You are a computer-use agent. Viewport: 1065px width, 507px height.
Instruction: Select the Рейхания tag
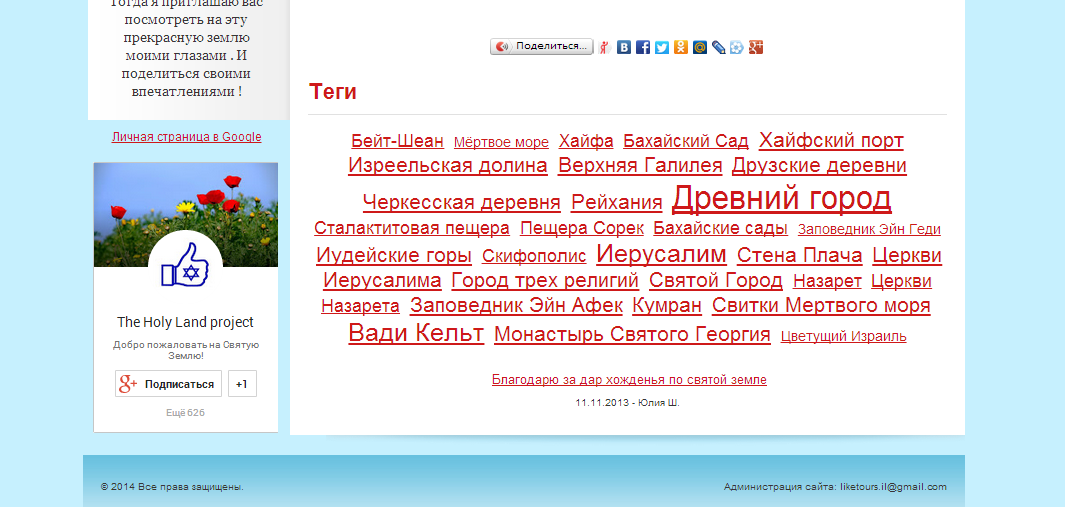tap(617, 203)
